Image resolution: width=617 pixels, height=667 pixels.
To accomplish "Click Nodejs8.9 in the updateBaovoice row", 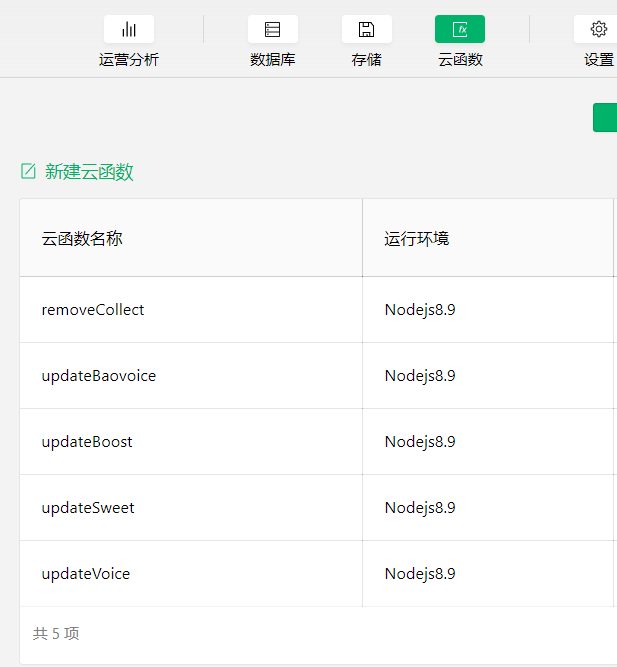I will 420,376.
